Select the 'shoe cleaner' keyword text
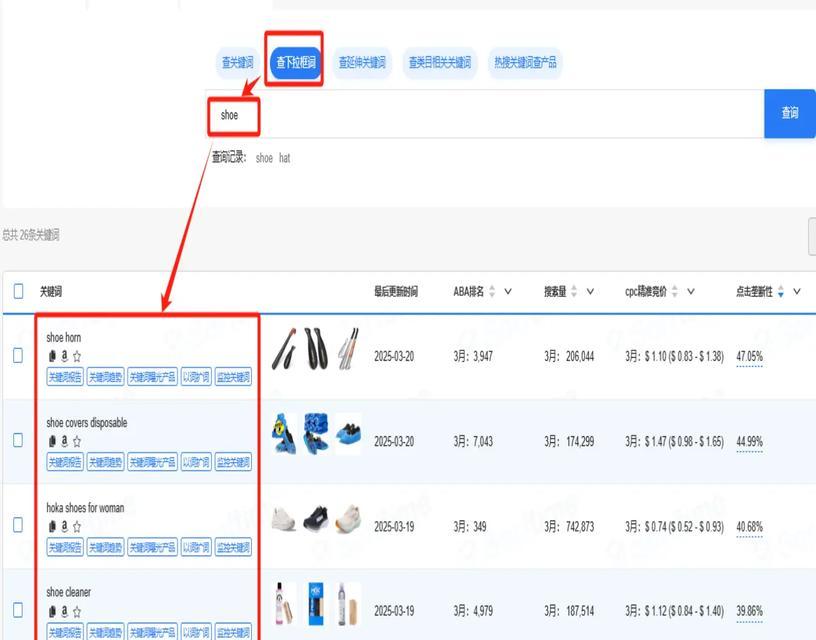816x640 pixels. [69, 592]
